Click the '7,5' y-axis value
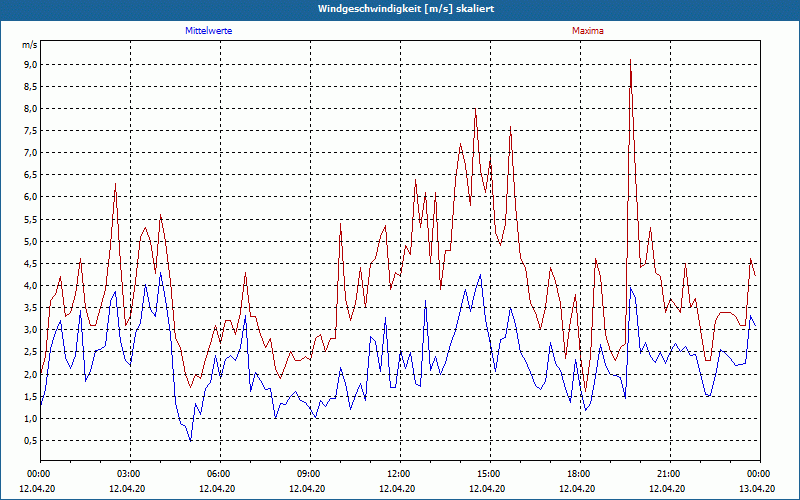 [30, 131]
